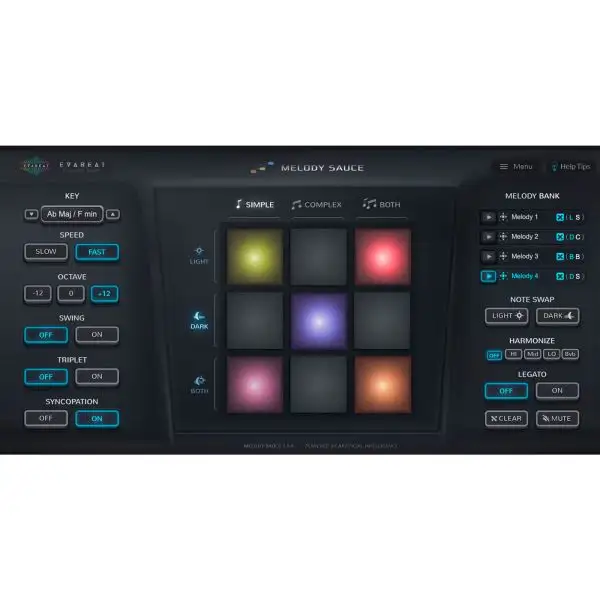Click the Evabeat logo icon
The width and height of the screenshot is (600, 600).
coord(35,167)
